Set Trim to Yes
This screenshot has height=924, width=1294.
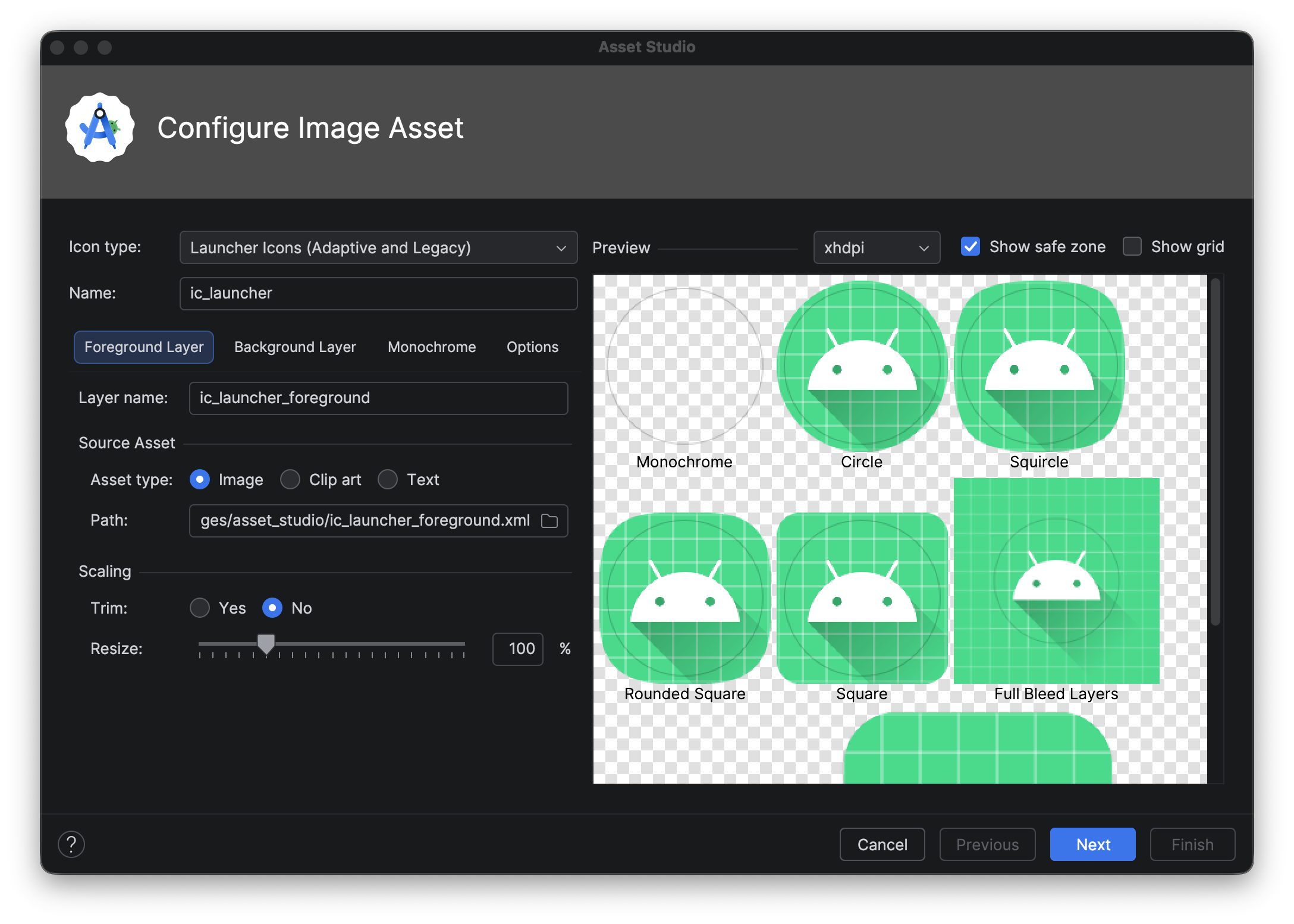click(x=200, y=608)
